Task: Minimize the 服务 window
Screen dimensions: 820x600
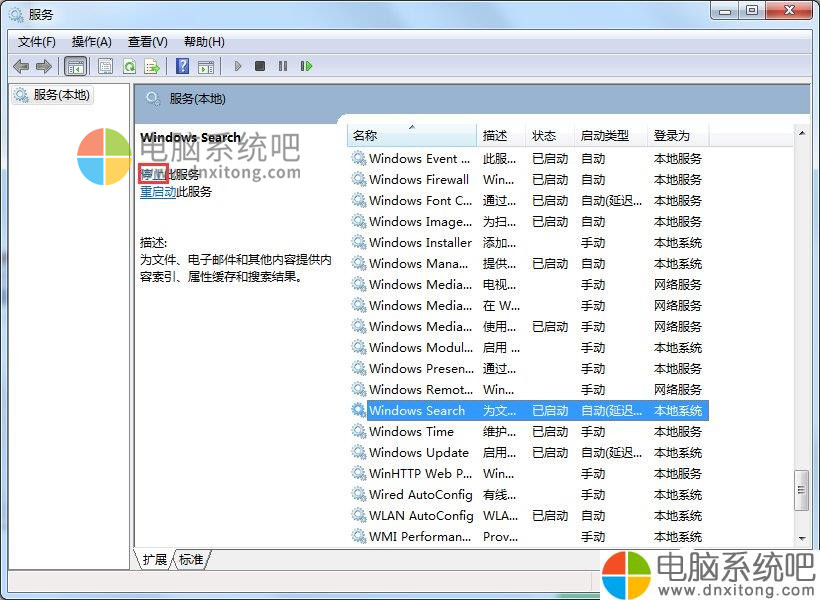Action: click(x=725, y=12)
